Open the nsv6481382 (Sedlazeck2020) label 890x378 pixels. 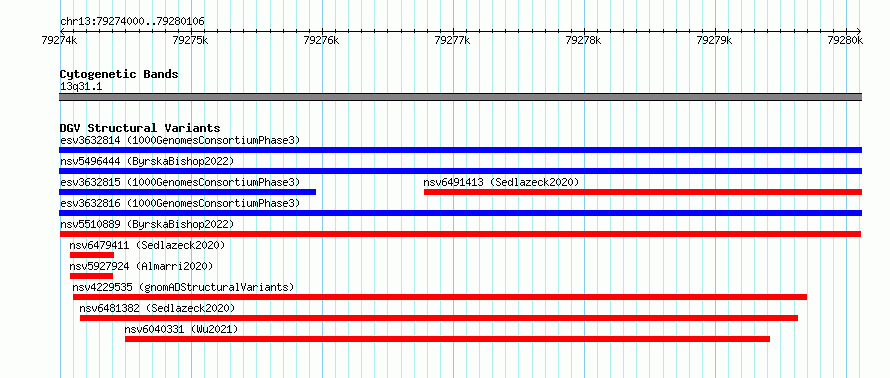[x=157, y=308]
